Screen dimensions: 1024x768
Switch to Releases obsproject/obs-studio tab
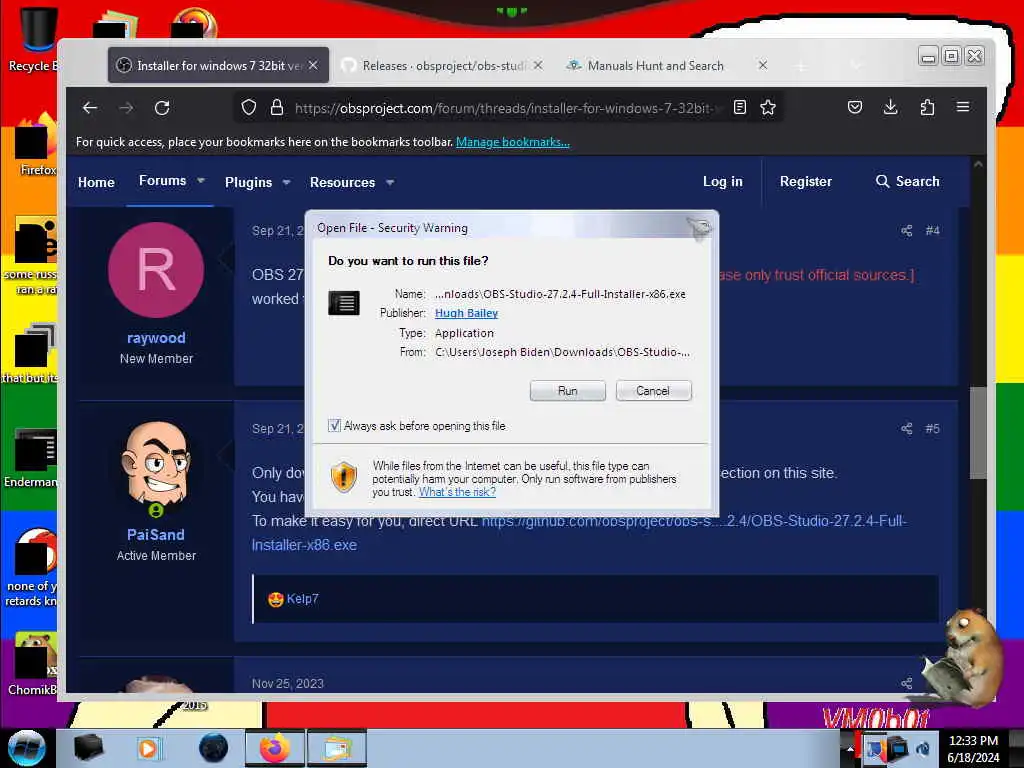click(x=443, y=65)
